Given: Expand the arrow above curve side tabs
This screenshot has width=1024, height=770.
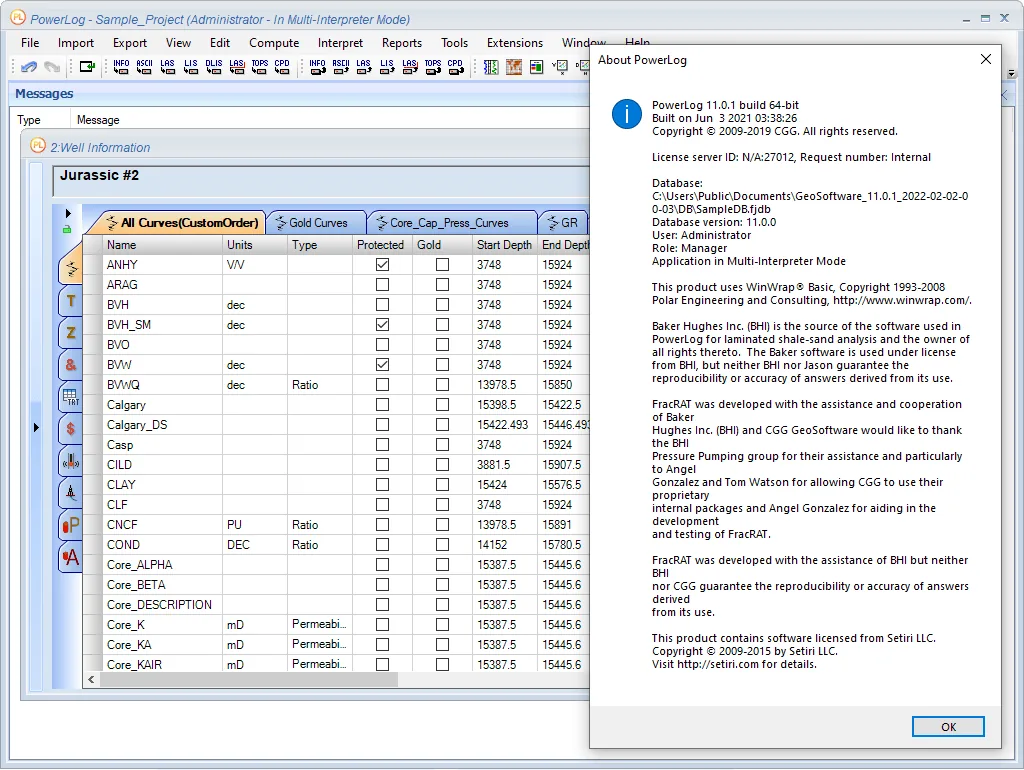Looking at the screenshot, I should point(68,214).
